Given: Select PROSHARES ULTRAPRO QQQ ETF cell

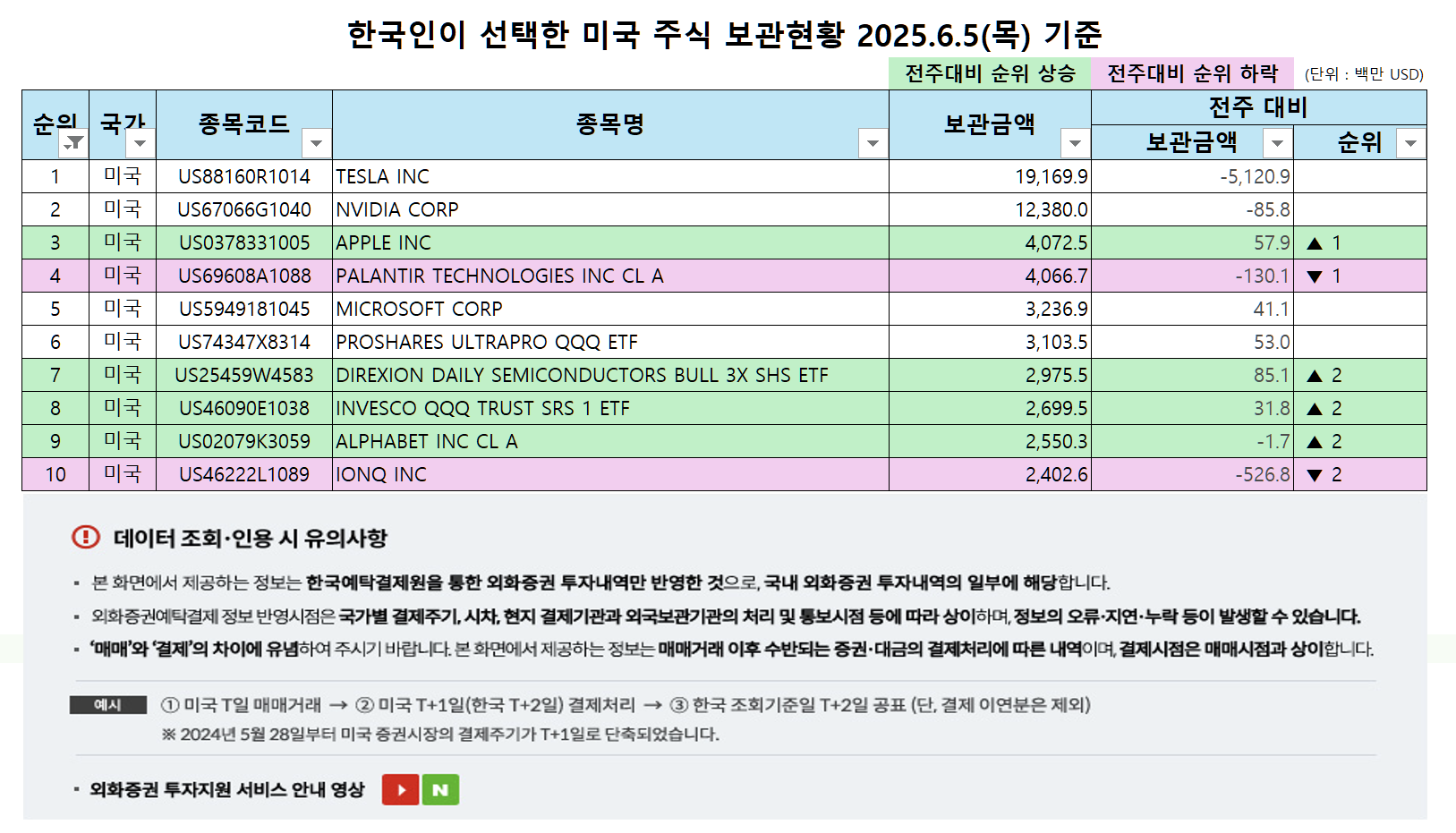Looking at the screenshot, I should tap(610, 342).
